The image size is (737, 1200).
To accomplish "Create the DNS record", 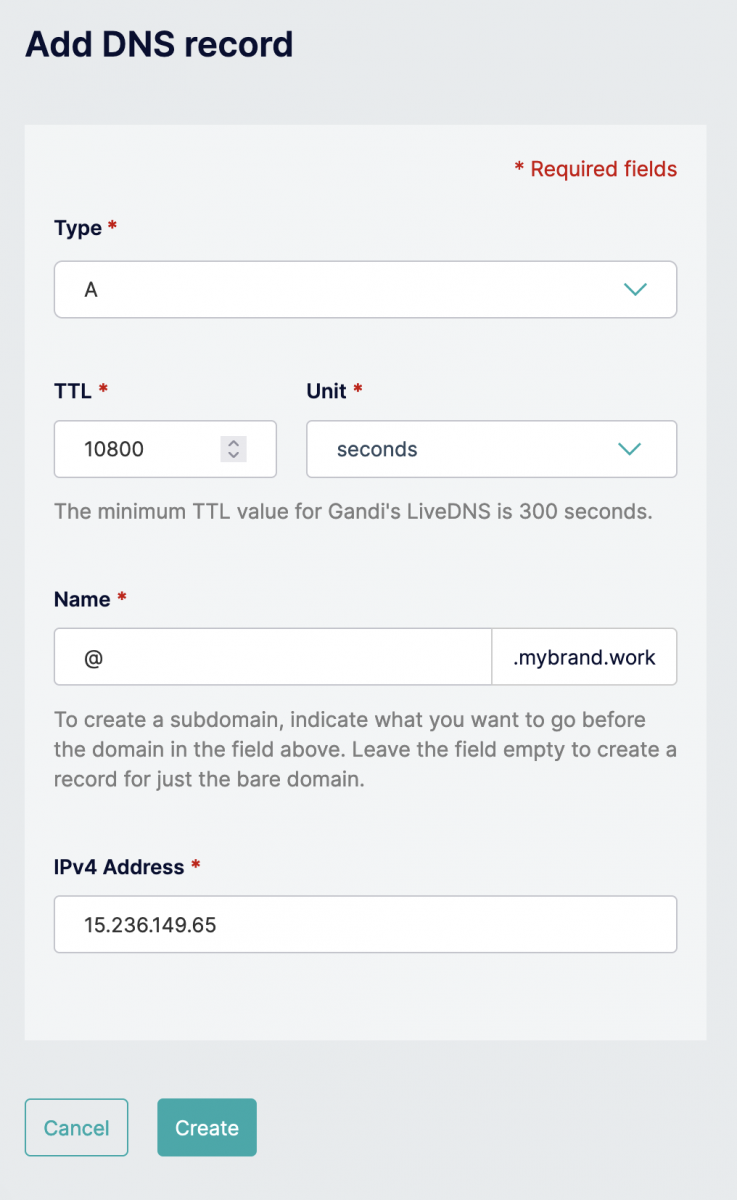I will [x=207, y=1128].
